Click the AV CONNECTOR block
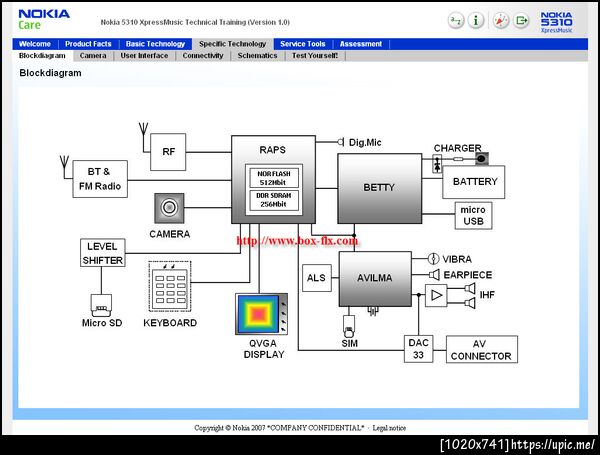Viewport: 600px width, 455px height. tap(481, 349)
